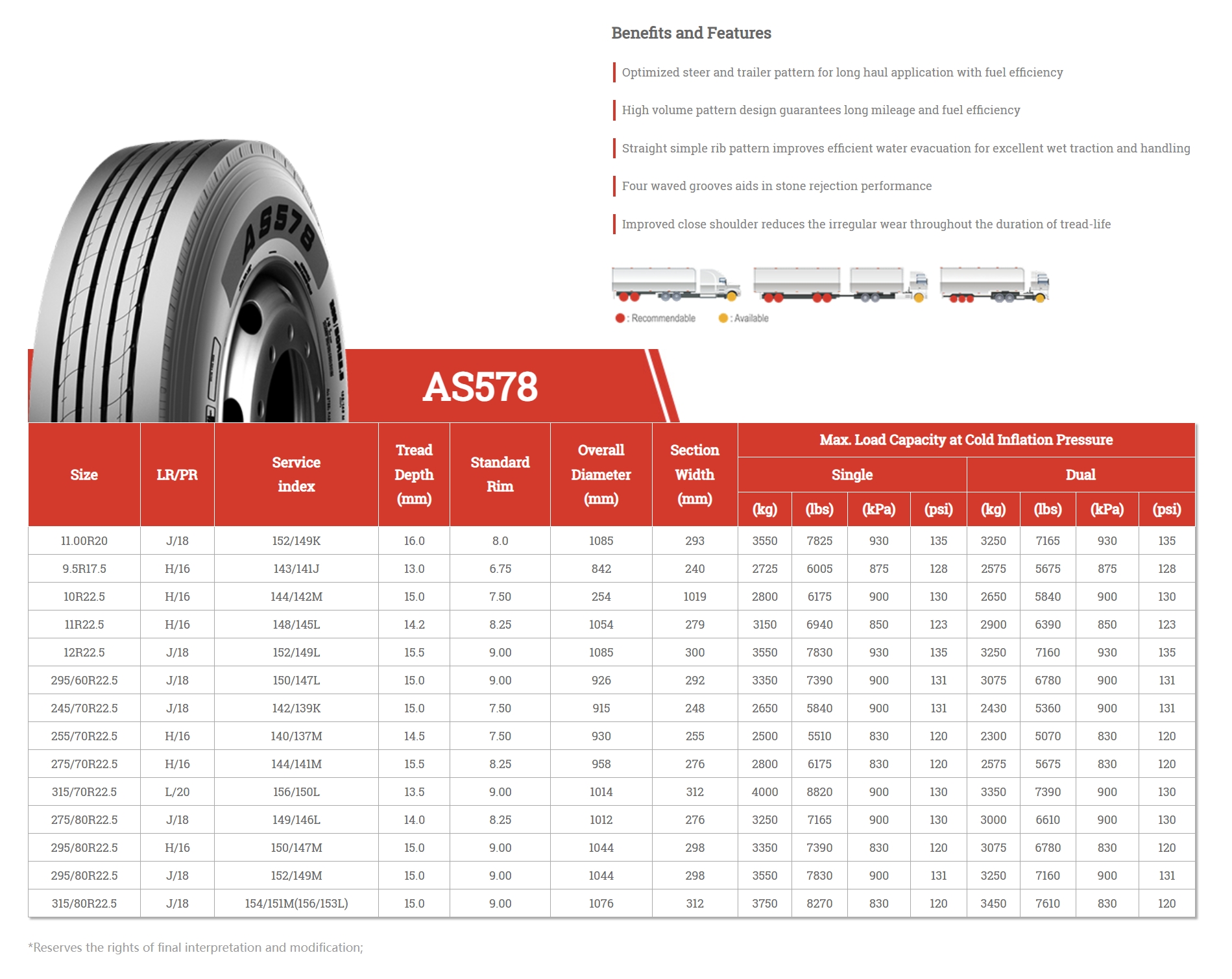Select the 275/70R22.5 size cell
The image size is (1232, 979).
pyautogui.click(x=84, y=764)
